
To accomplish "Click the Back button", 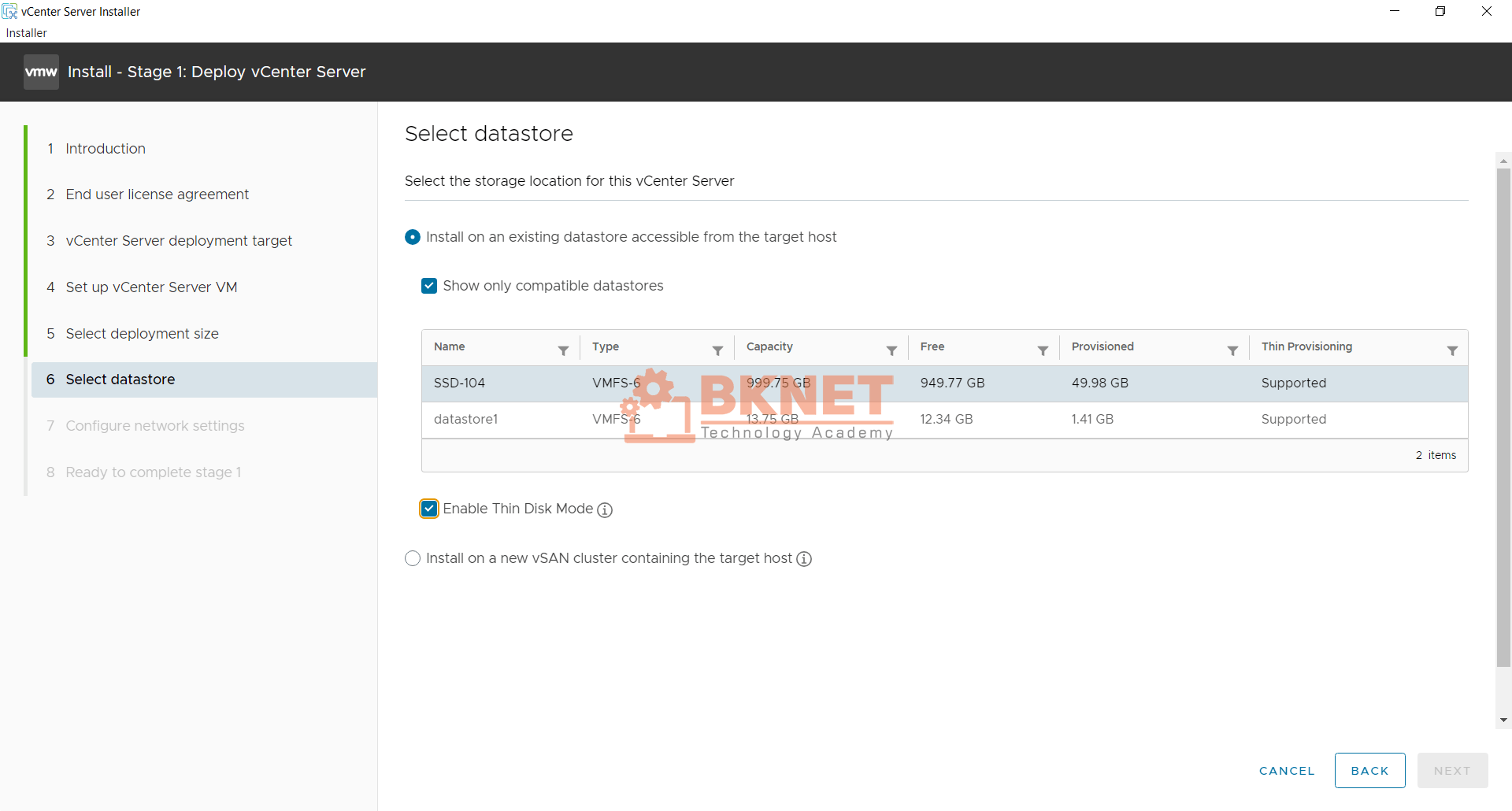I will 1369,770.
